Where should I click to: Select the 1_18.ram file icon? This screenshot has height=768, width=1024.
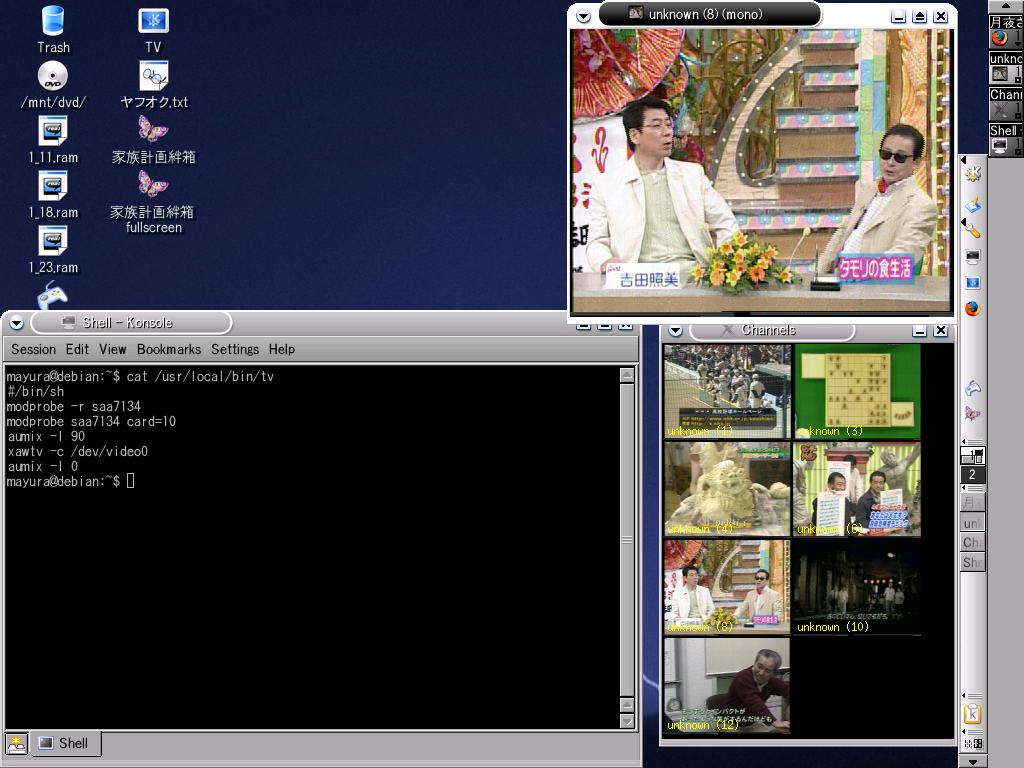tap(53, 194)
